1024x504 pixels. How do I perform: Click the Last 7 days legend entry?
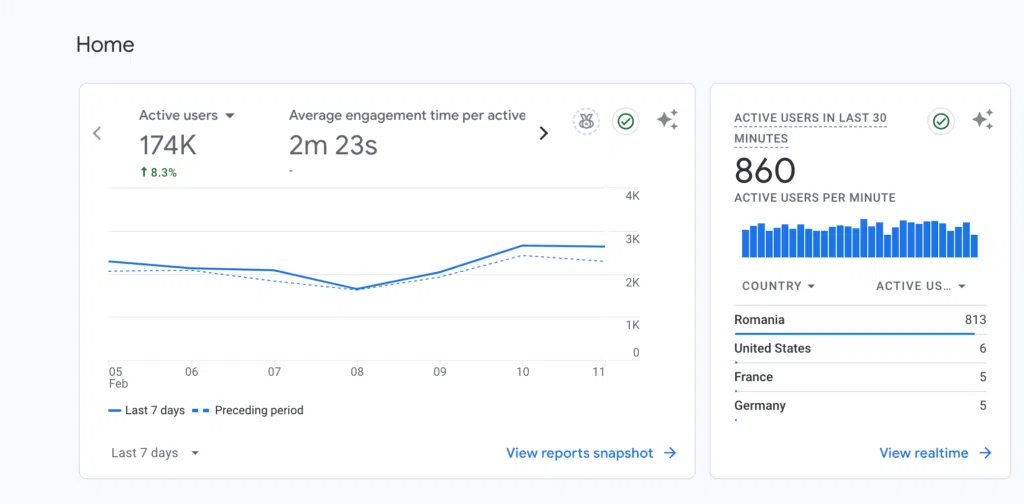click(147, 411)
